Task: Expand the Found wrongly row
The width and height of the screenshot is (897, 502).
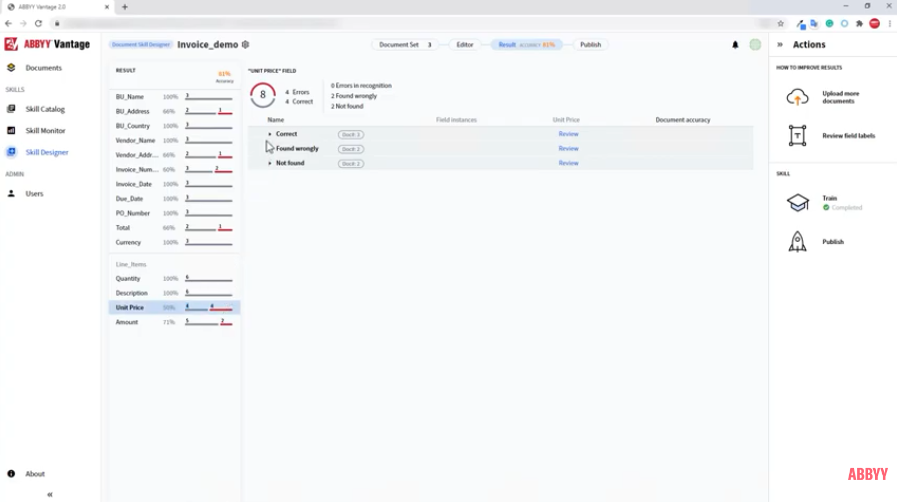Action: pos(270,149)
